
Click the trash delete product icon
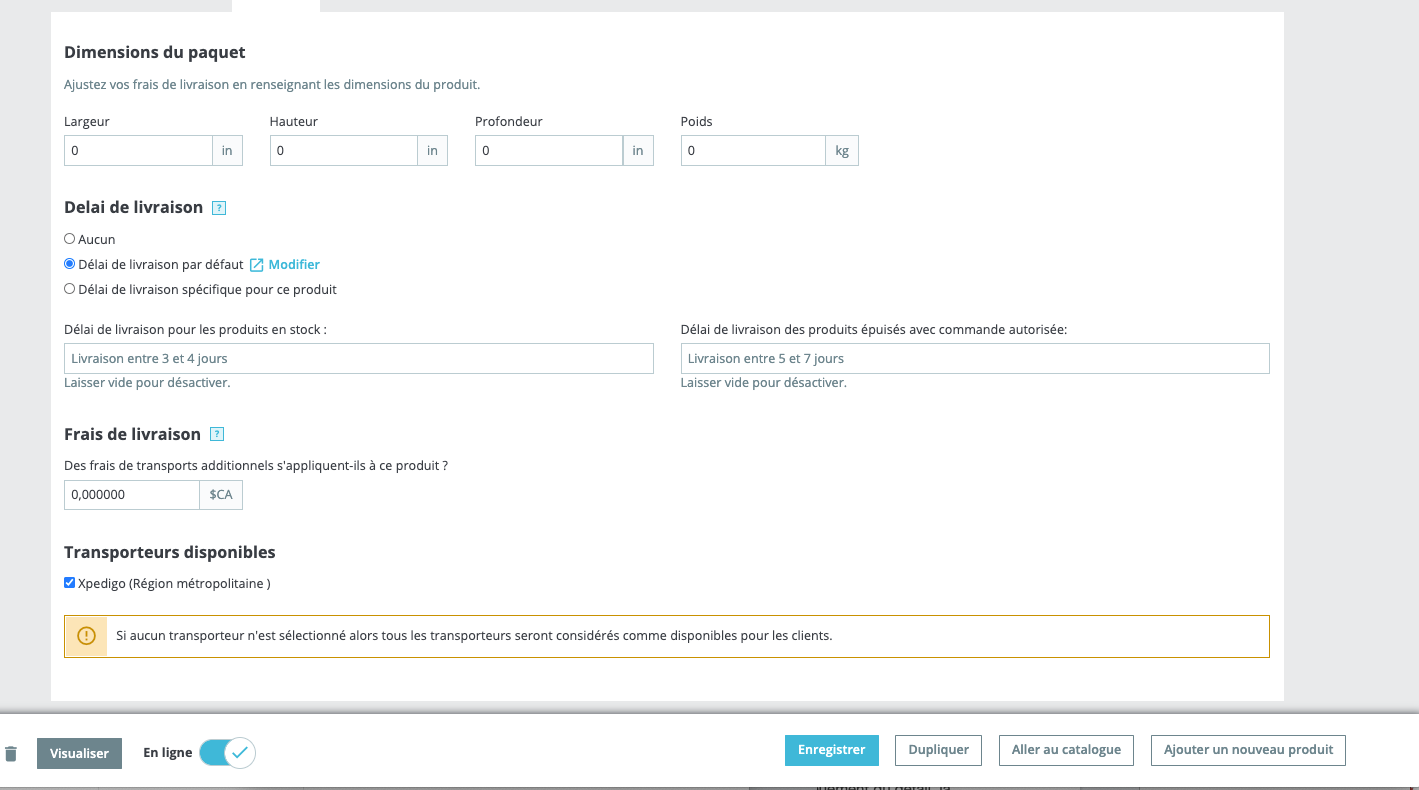[x=11, y=753]
